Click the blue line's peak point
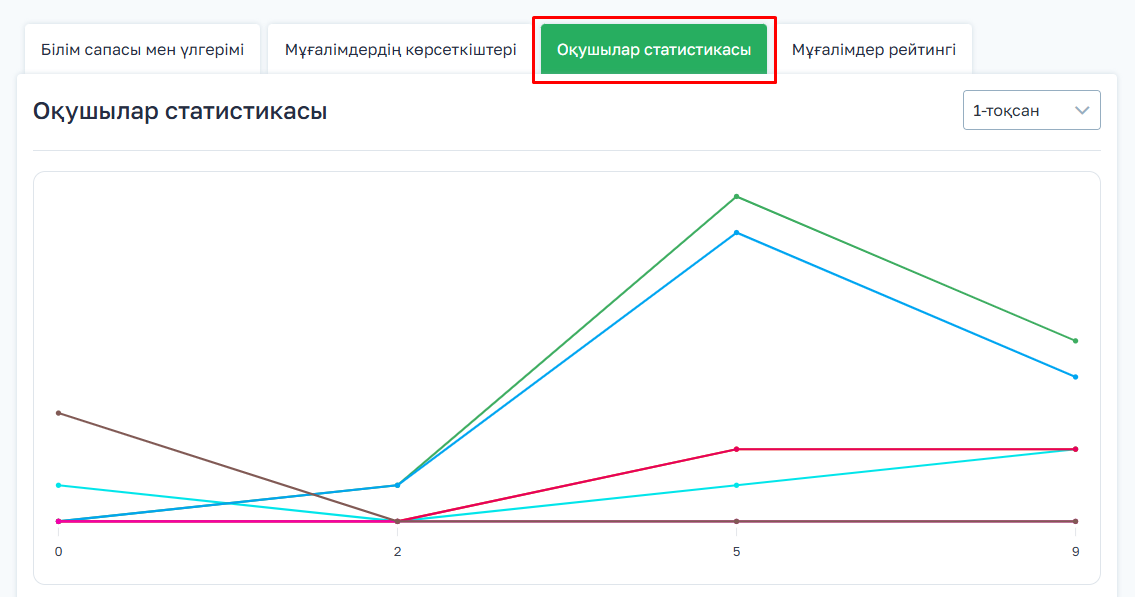Viewport: 1135px width, 597px height. click(x=737, y=233)
